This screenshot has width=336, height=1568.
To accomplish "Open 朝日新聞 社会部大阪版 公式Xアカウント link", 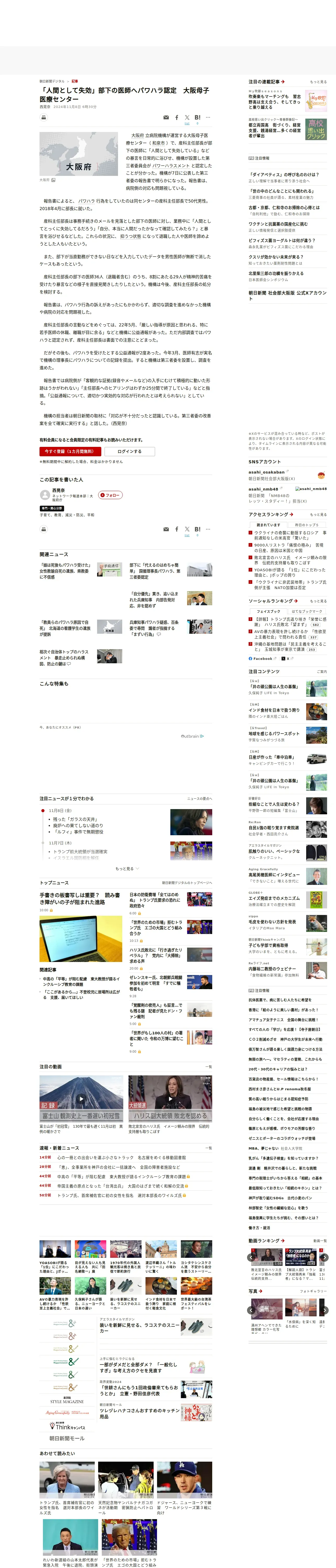I will (x=287, y=295).
